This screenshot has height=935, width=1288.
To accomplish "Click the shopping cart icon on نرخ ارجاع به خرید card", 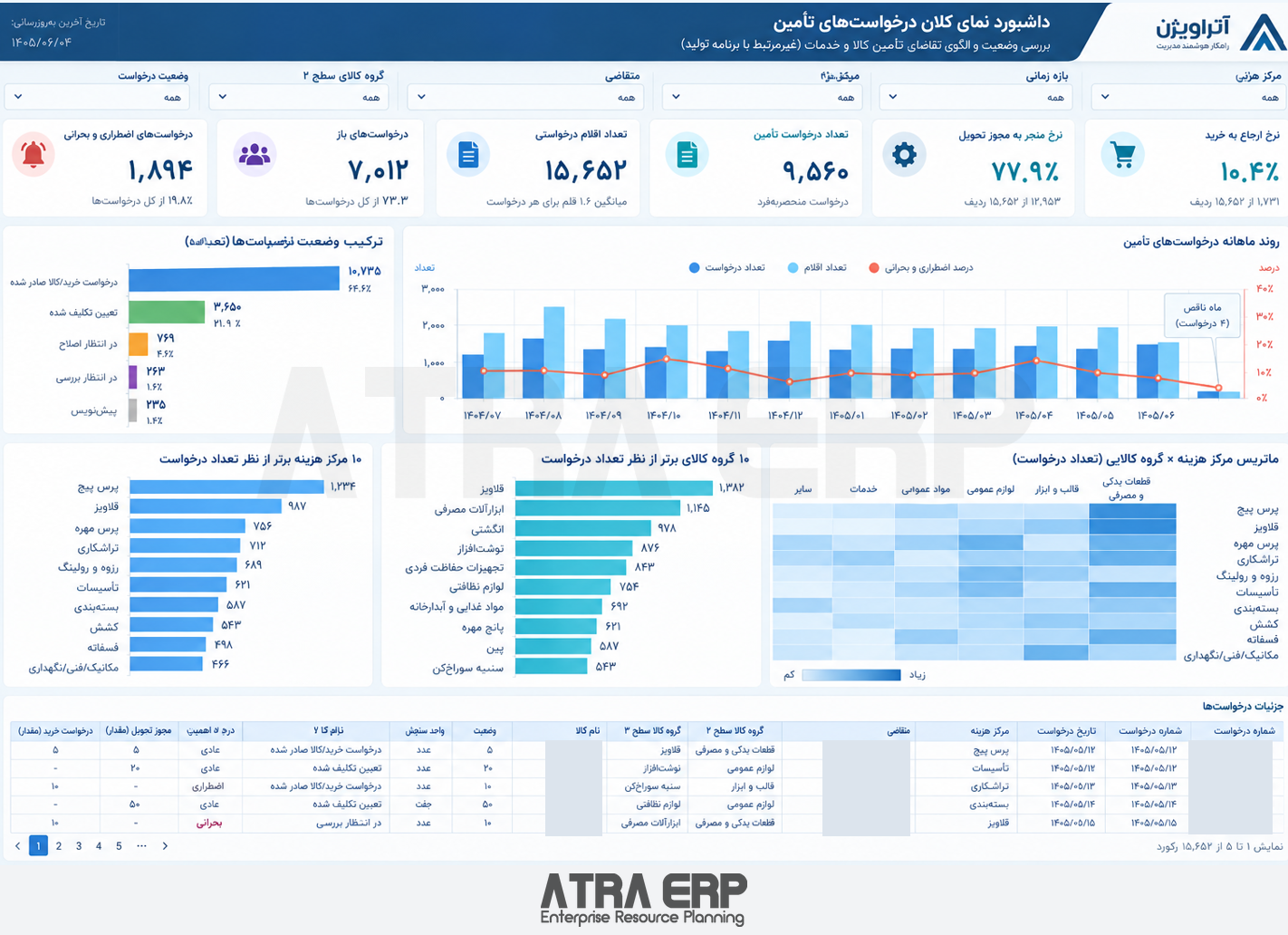I will (1123, 156).
